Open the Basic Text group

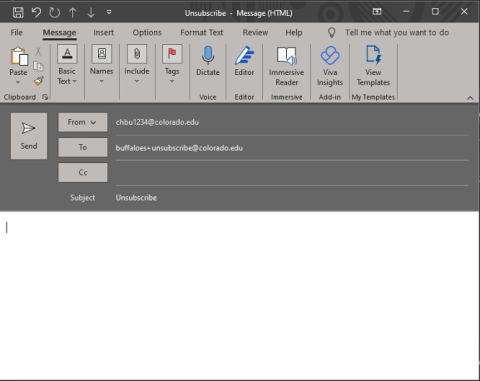tap(67, 65)
